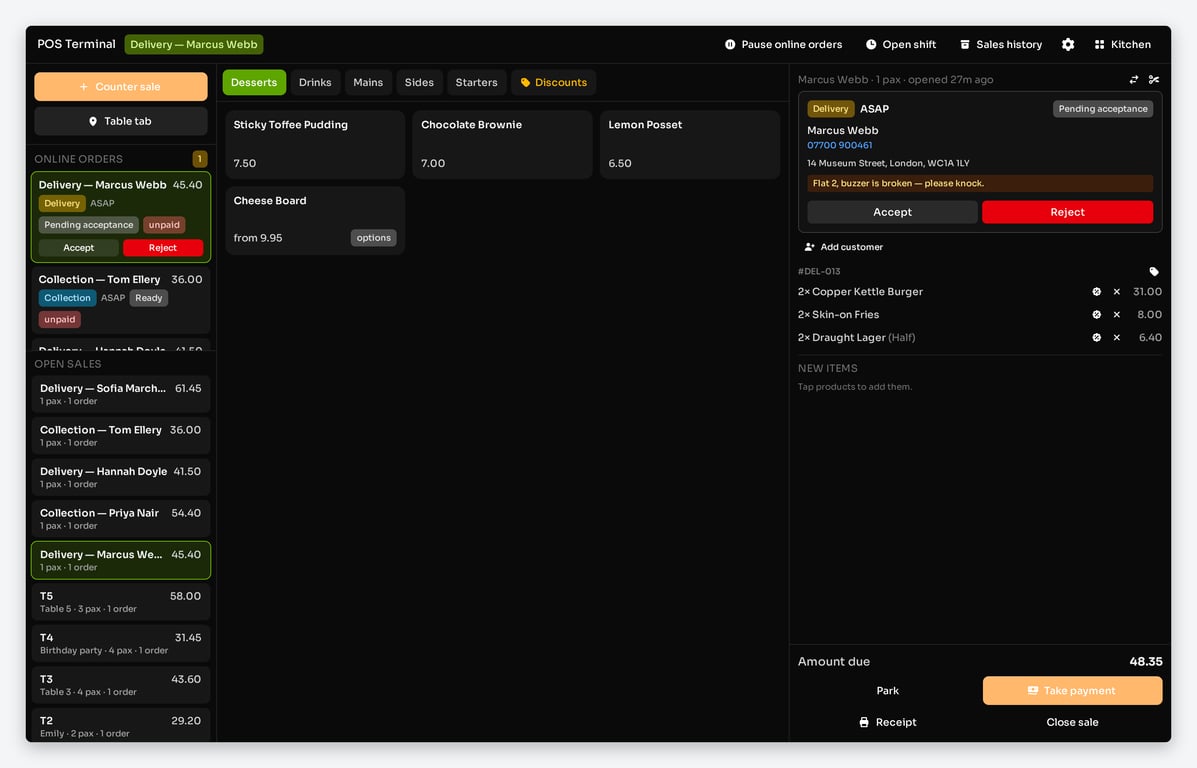
Task: Go to the Kitchen view label
Action: 1131,44
